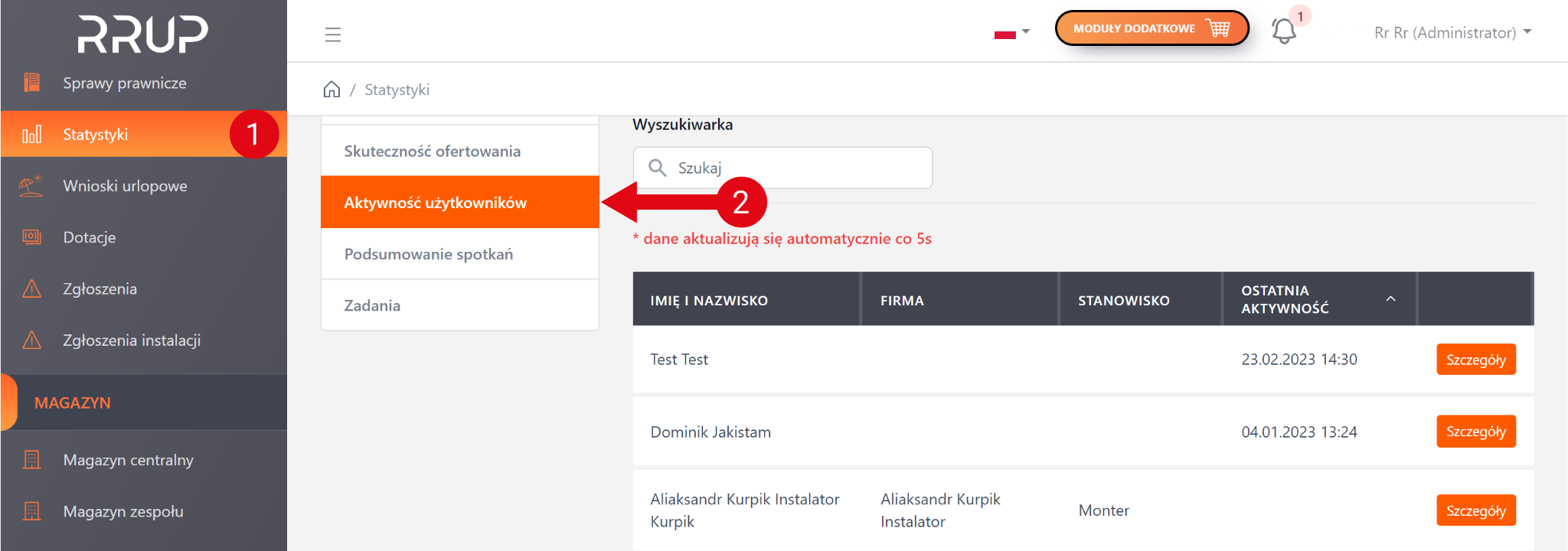Click the Sprawy prawnicze sidebar icon
1568x551 pixels.
[31, 83]
